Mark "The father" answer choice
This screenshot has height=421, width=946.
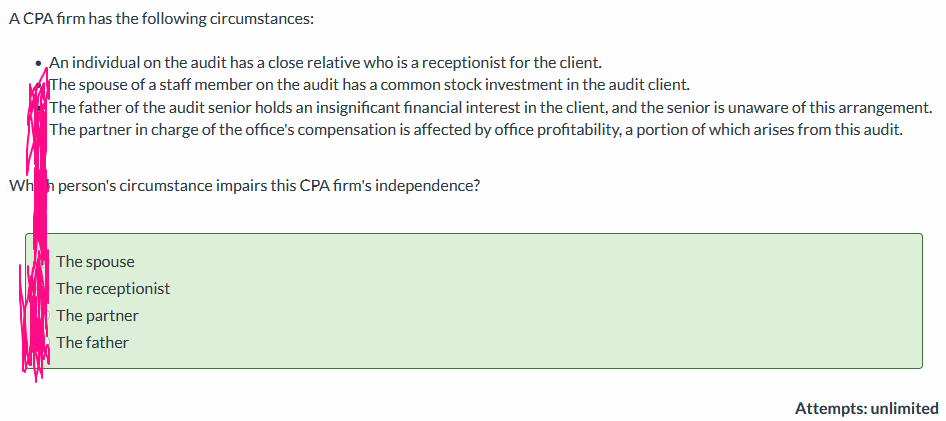tap(92, 343)
